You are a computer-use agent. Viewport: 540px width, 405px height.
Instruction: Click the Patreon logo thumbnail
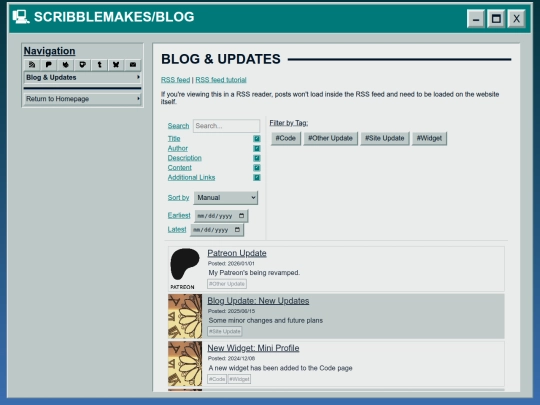point(185,269)
